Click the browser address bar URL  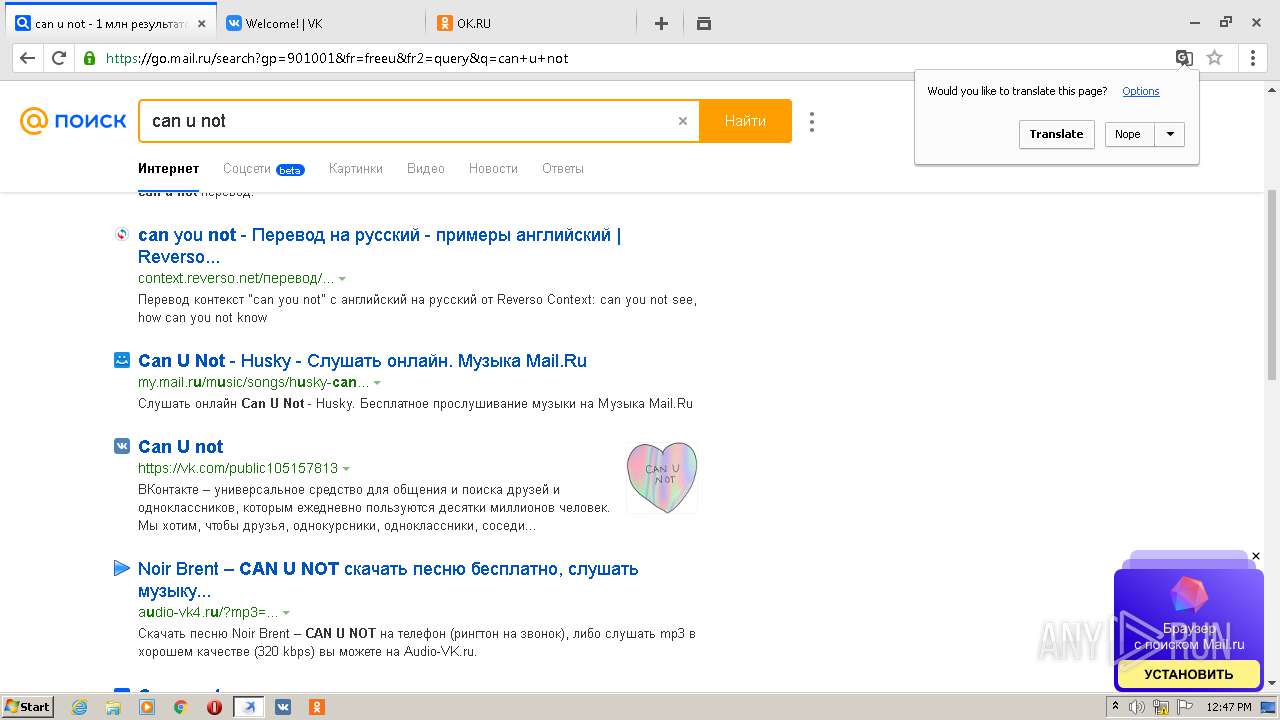point(337,58)
